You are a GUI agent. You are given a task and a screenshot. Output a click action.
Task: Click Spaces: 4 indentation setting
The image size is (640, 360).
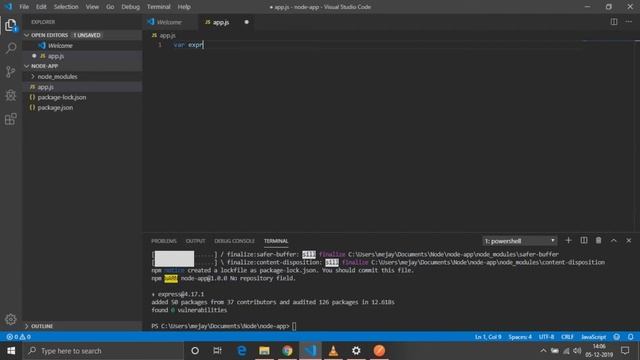pyautogui.click(x=520, y=337)
